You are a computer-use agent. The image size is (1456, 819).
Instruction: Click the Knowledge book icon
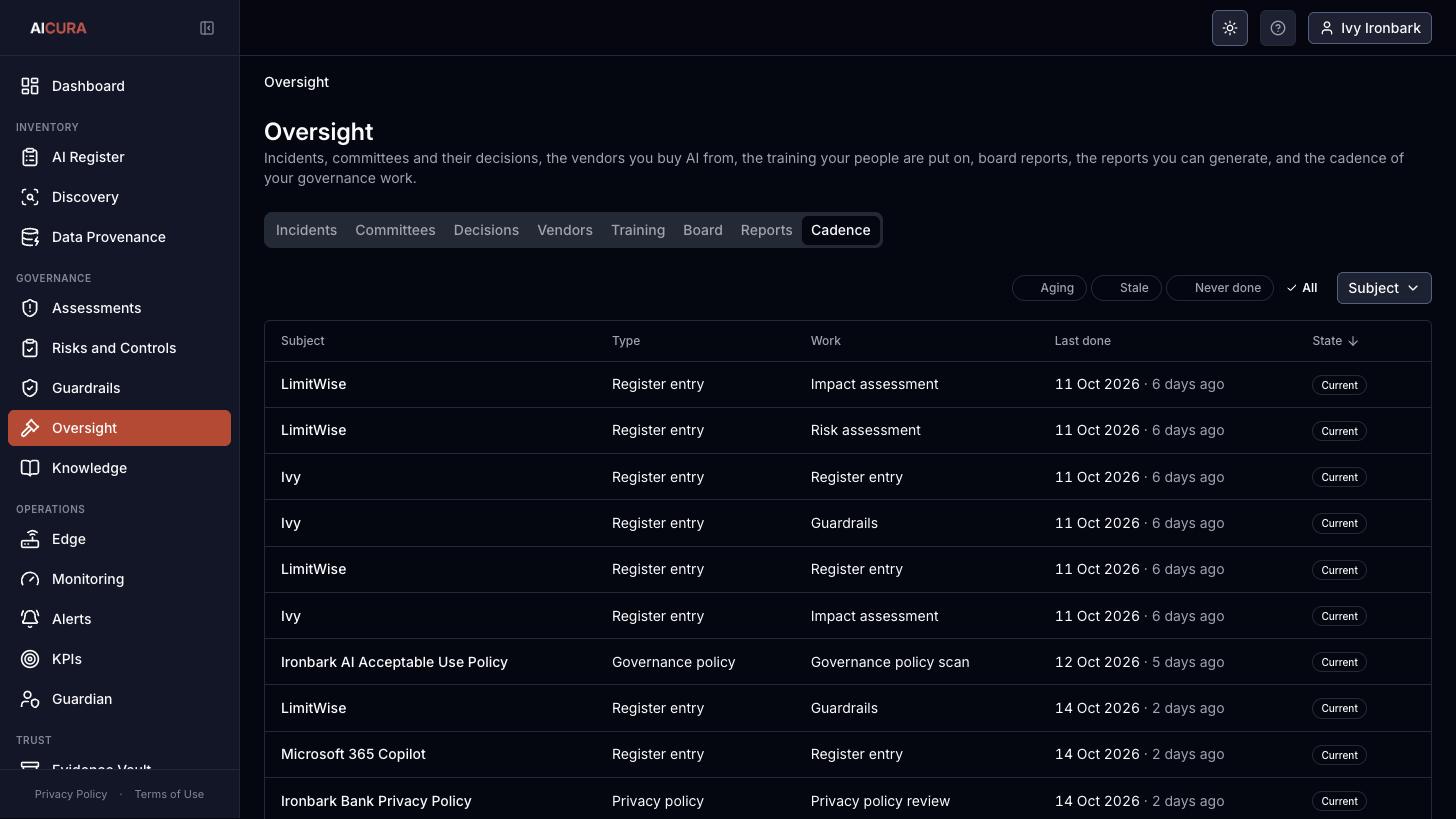pyautogui.click(x=30, y=468)
